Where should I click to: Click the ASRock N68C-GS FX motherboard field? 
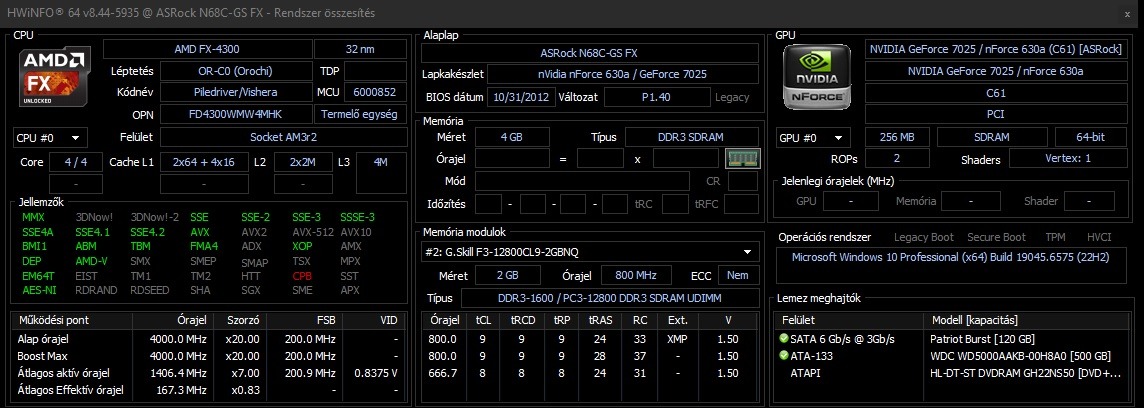tap(589, 53)
